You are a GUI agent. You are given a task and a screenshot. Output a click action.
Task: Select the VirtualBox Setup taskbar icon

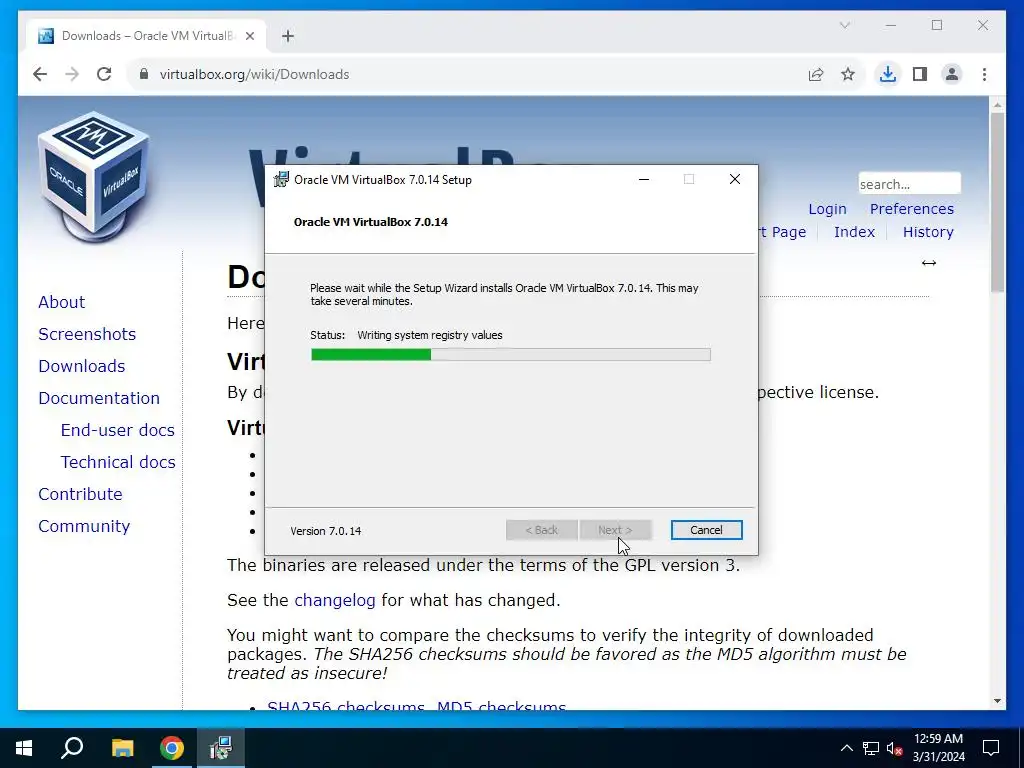click(x=221, y=748)
